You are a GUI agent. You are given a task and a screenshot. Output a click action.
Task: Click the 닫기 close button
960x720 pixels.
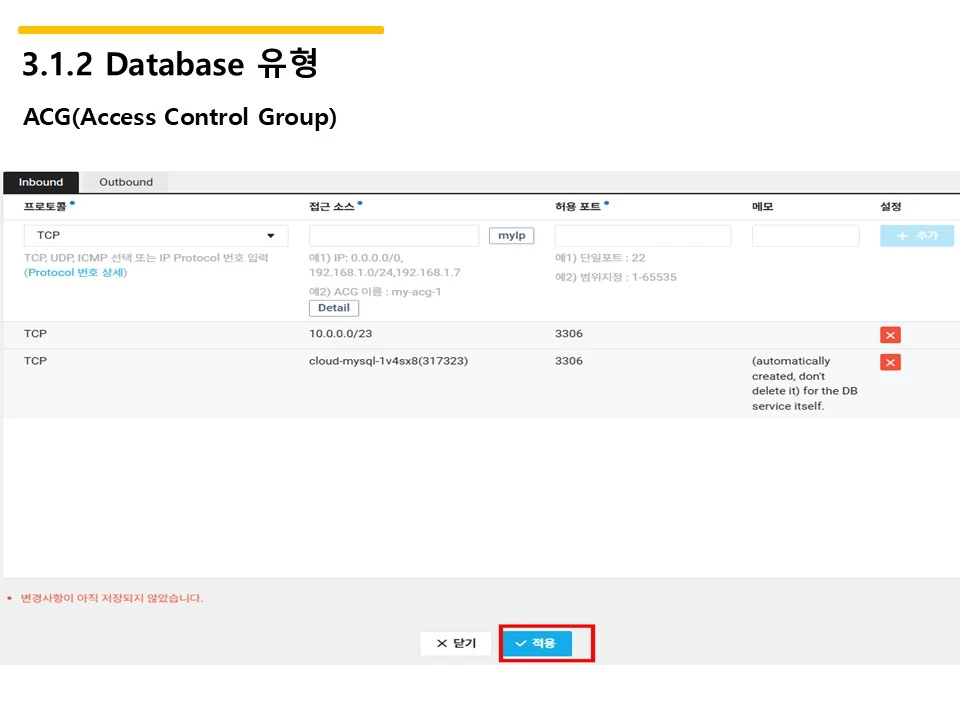pos(456,643)
